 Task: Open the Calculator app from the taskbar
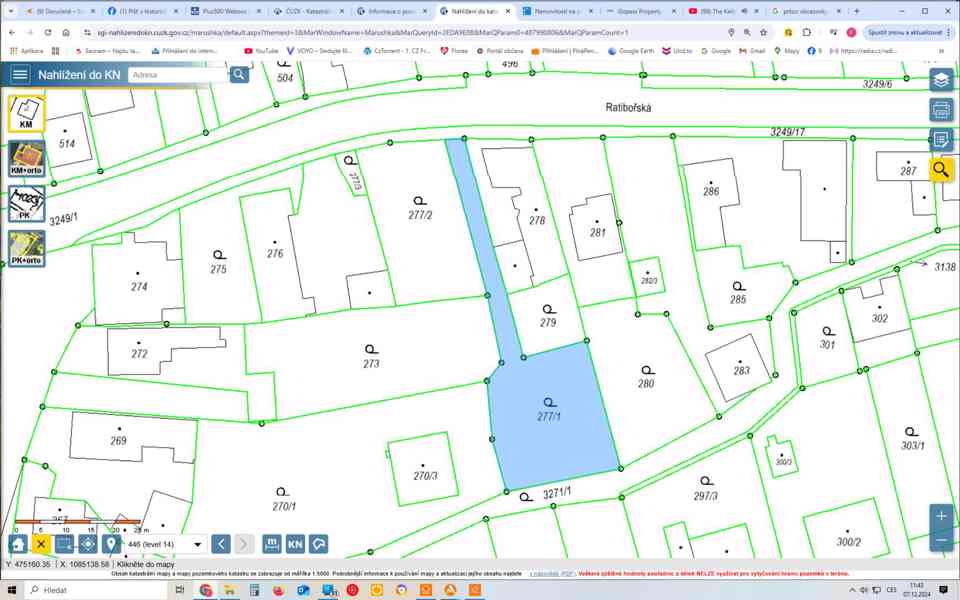click(x=254, y=590)
